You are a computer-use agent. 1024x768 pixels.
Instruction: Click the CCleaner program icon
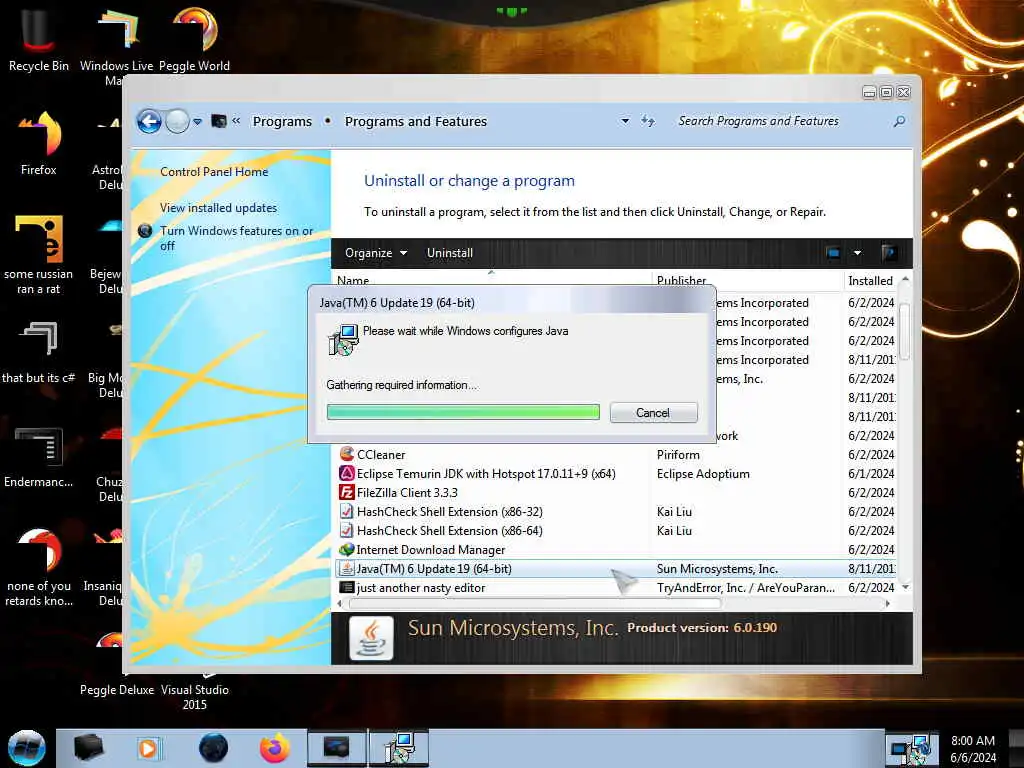coord(347,454)
